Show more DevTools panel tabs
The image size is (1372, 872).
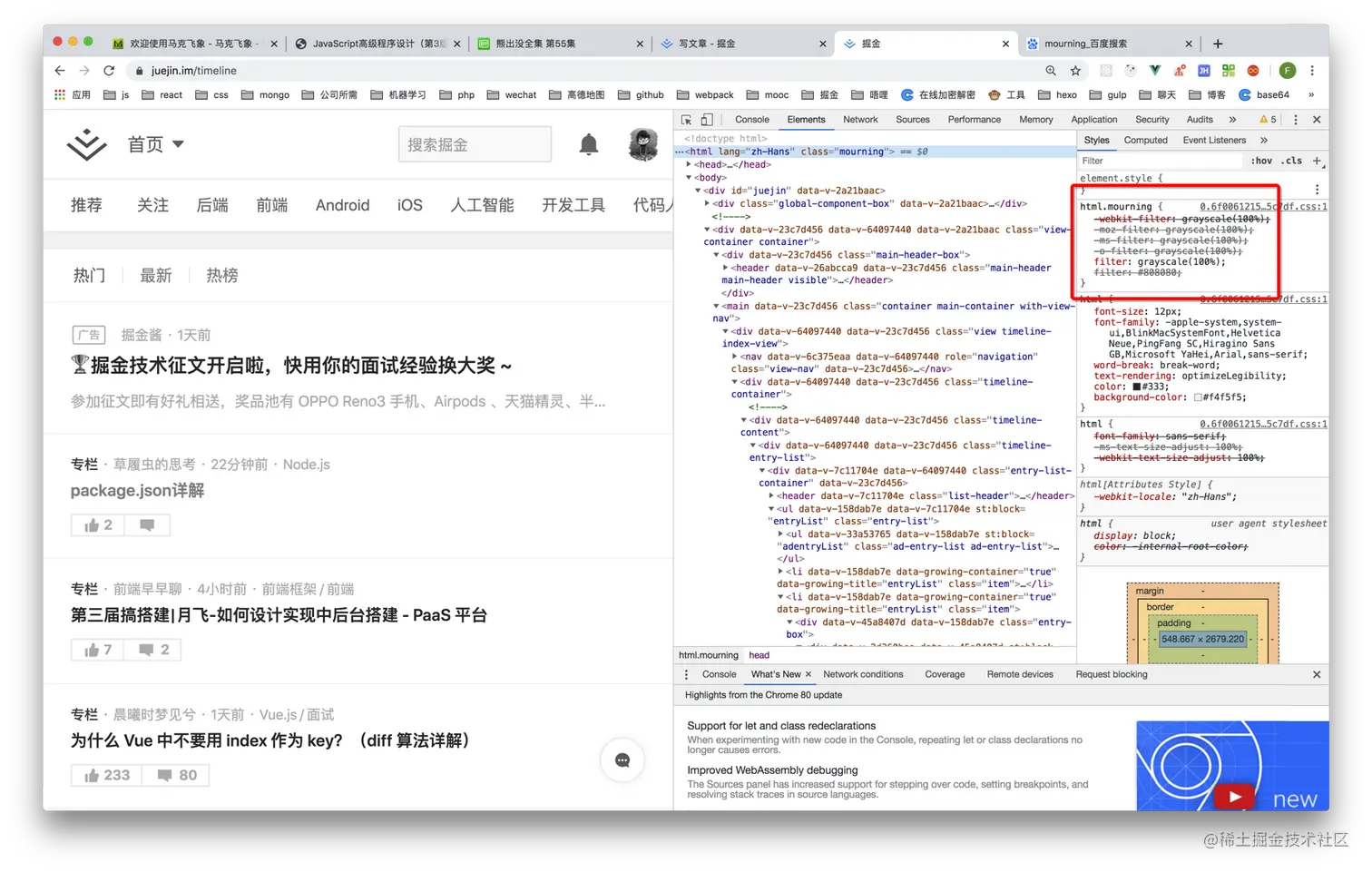[1232, 120]
